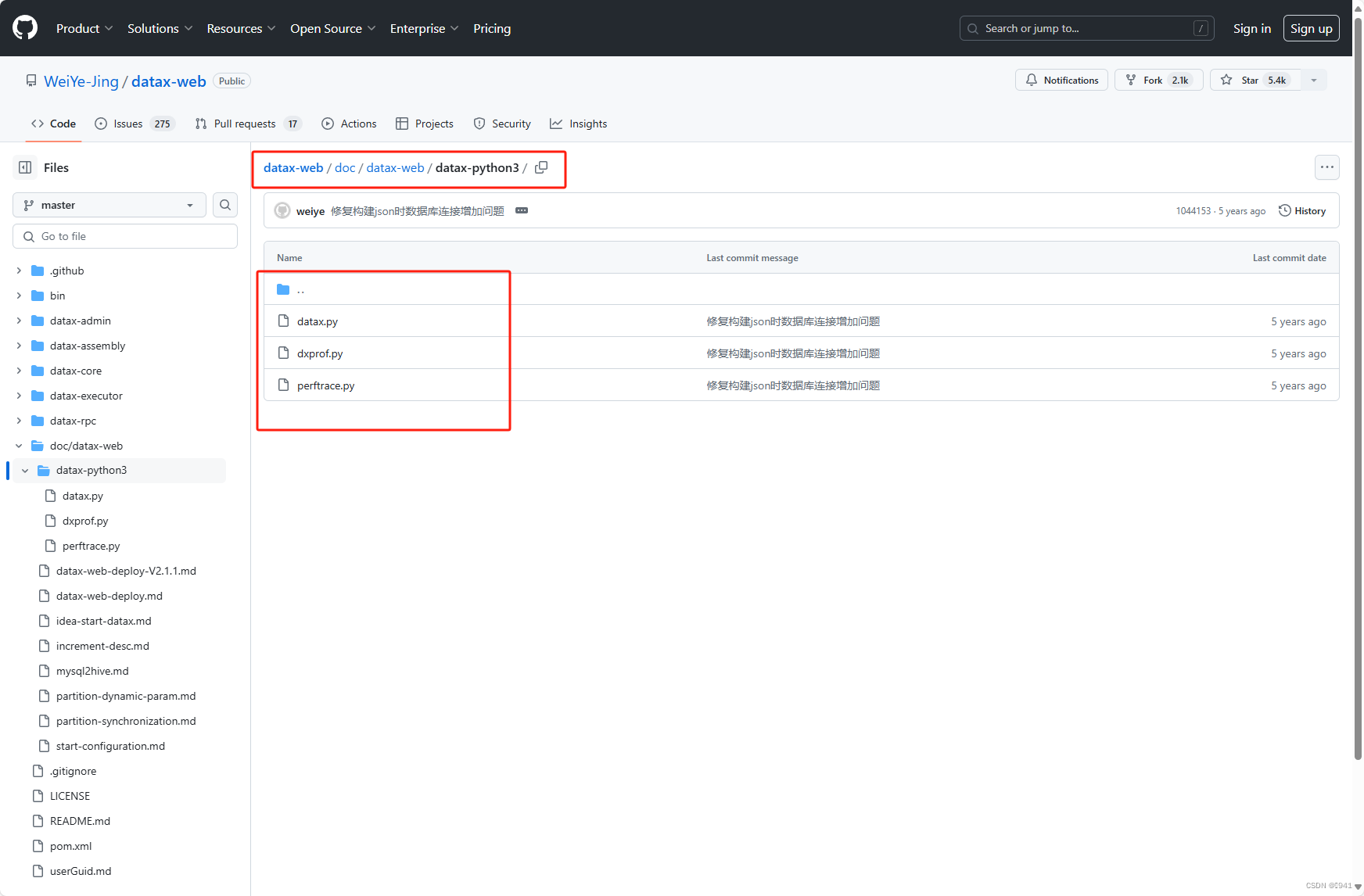Select datax.py in the sidebar tree
This screenshot has height=896, width=1364.
83,496
